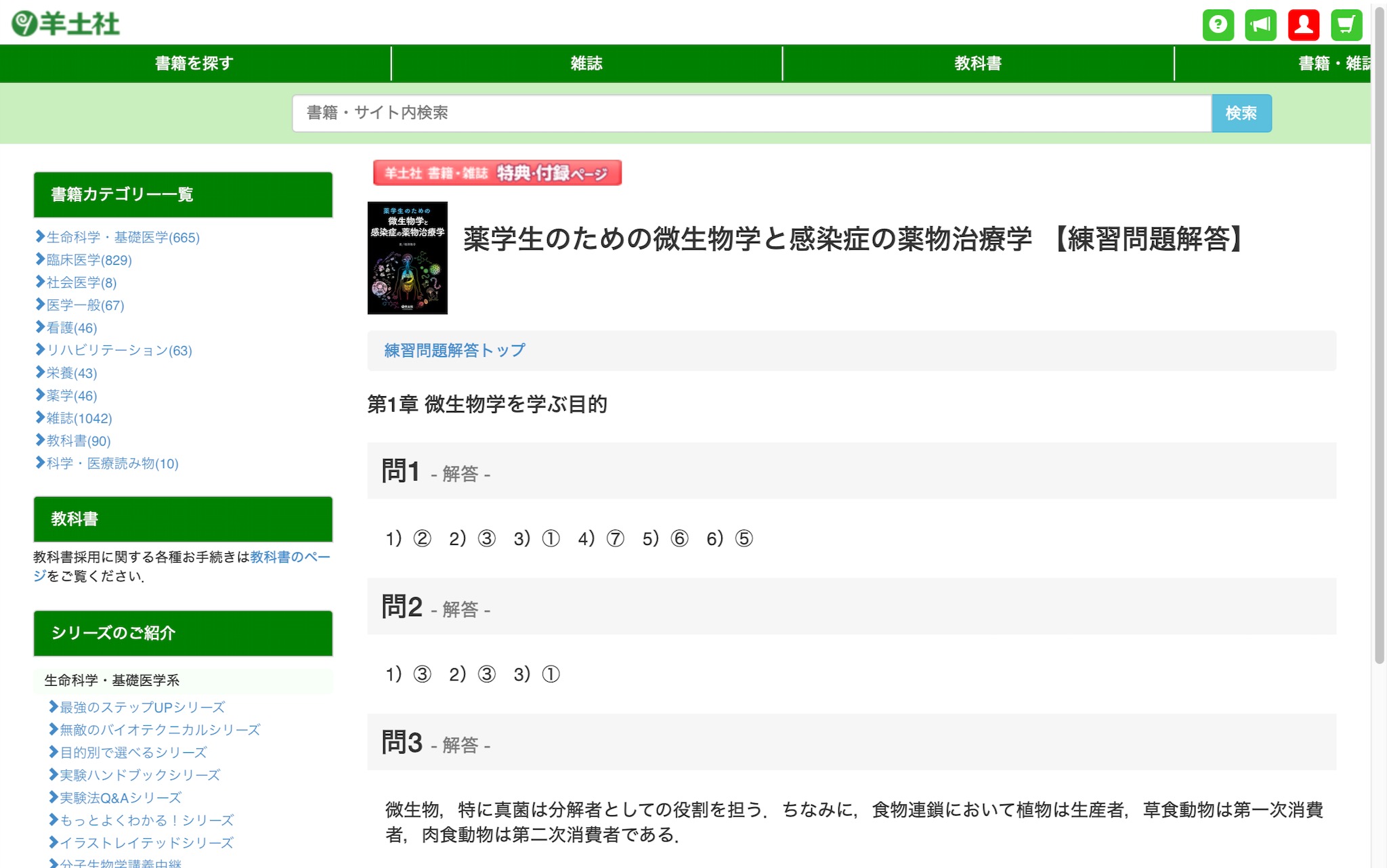Select the 薬学(46) category

pyautogui.click(x=71, y=395)
